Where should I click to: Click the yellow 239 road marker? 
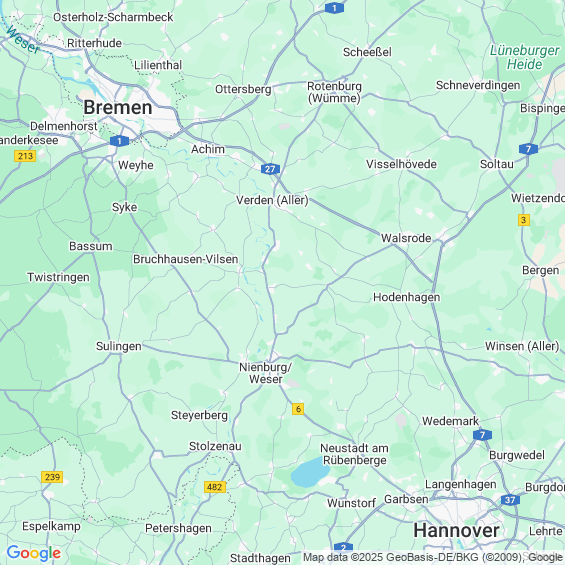click(x=52, y=477)
